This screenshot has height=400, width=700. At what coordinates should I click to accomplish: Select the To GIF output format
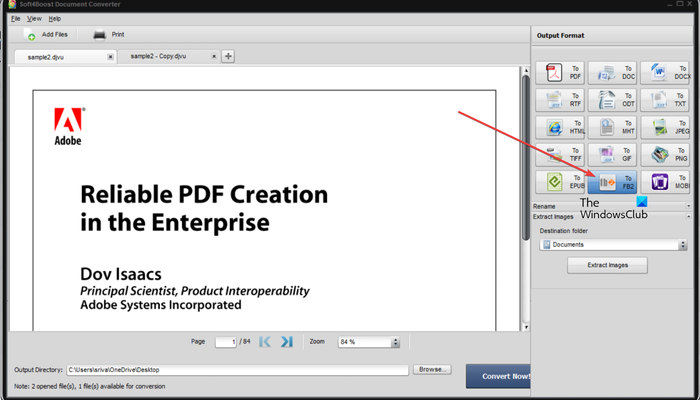tap(612, 155)
